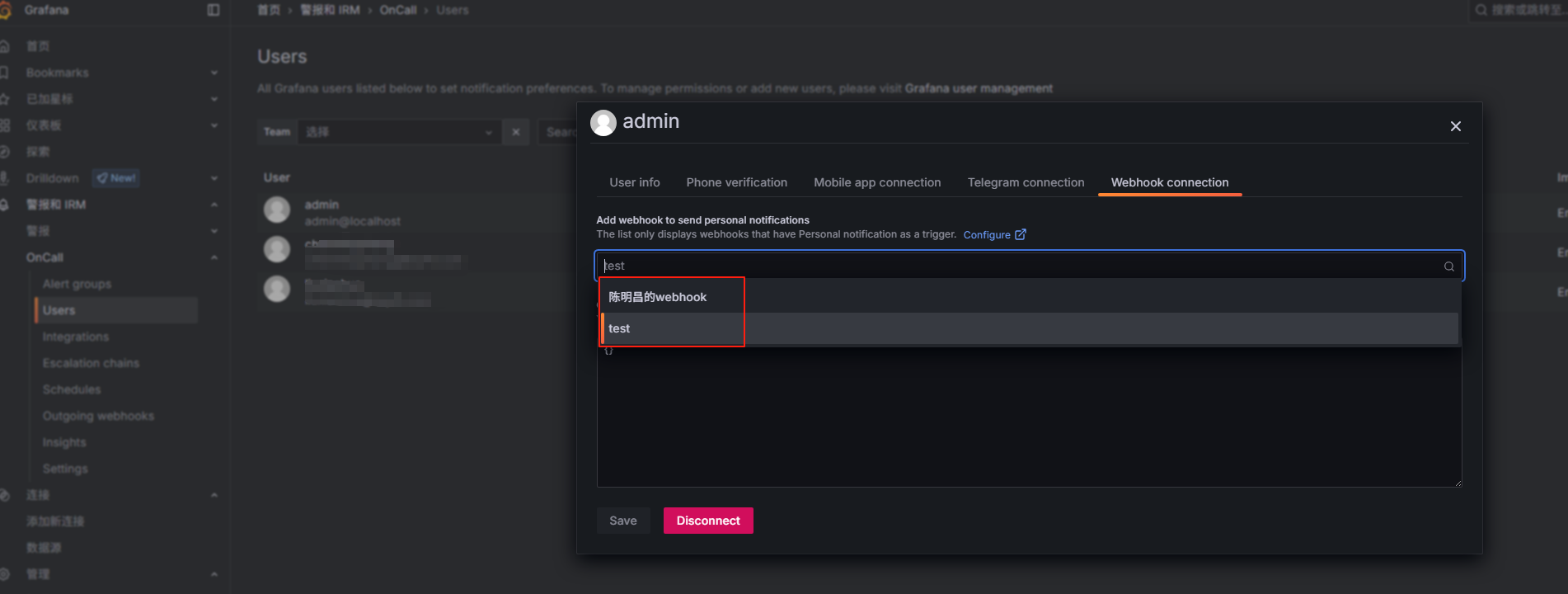Click the dashboards grid icon beside 仪表板

4,125
